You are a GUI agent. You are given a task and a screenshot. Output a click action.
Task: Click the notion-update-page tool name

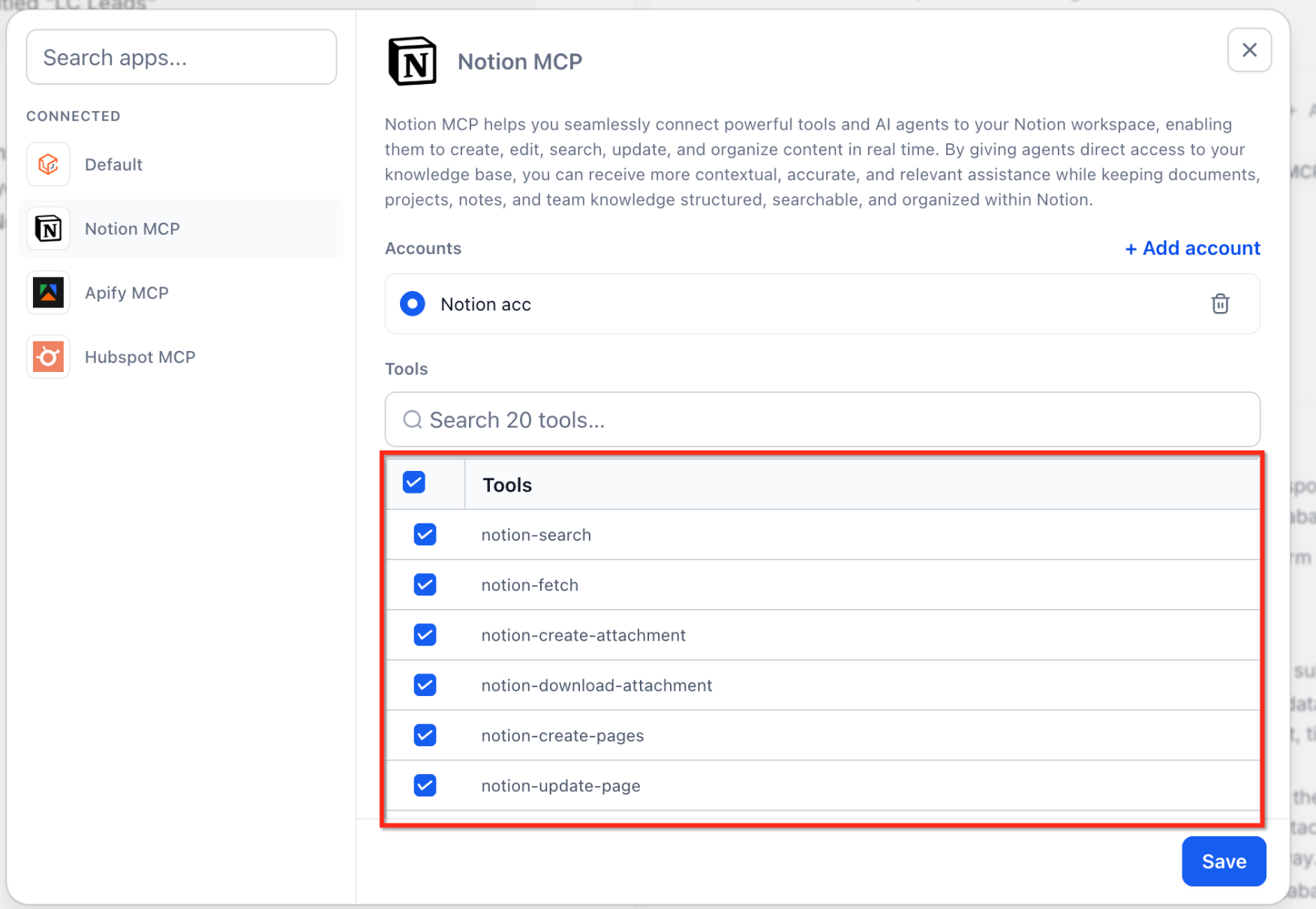click(560, 786)
